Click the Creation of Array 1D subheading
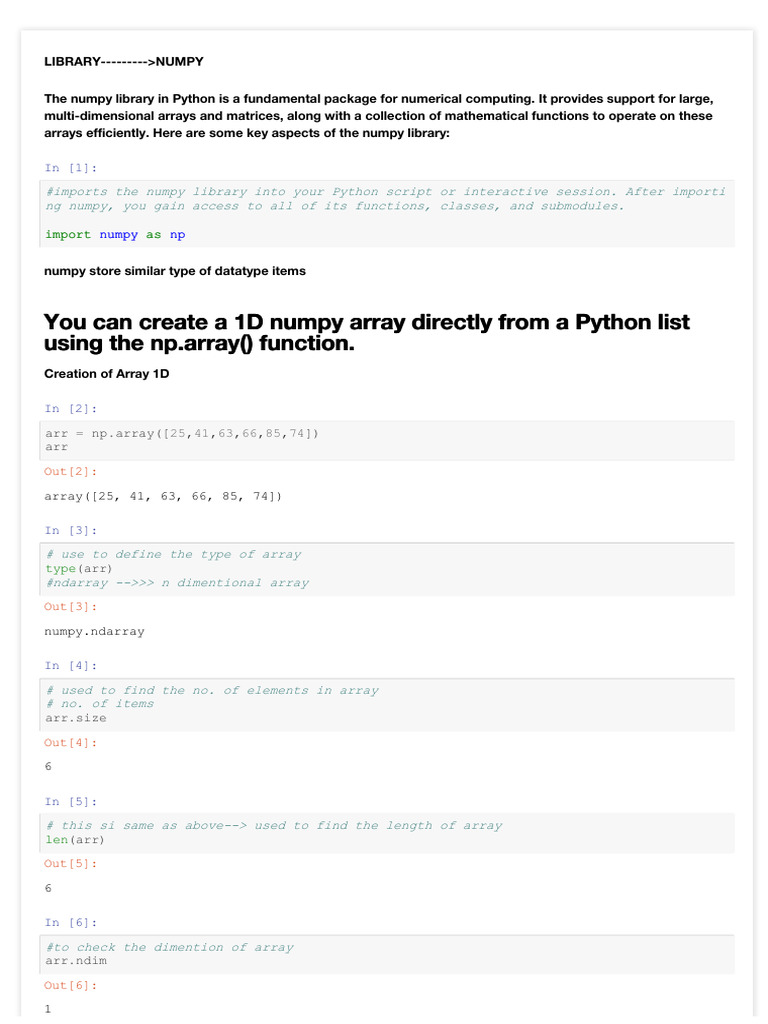 click(x=107, y=374)
